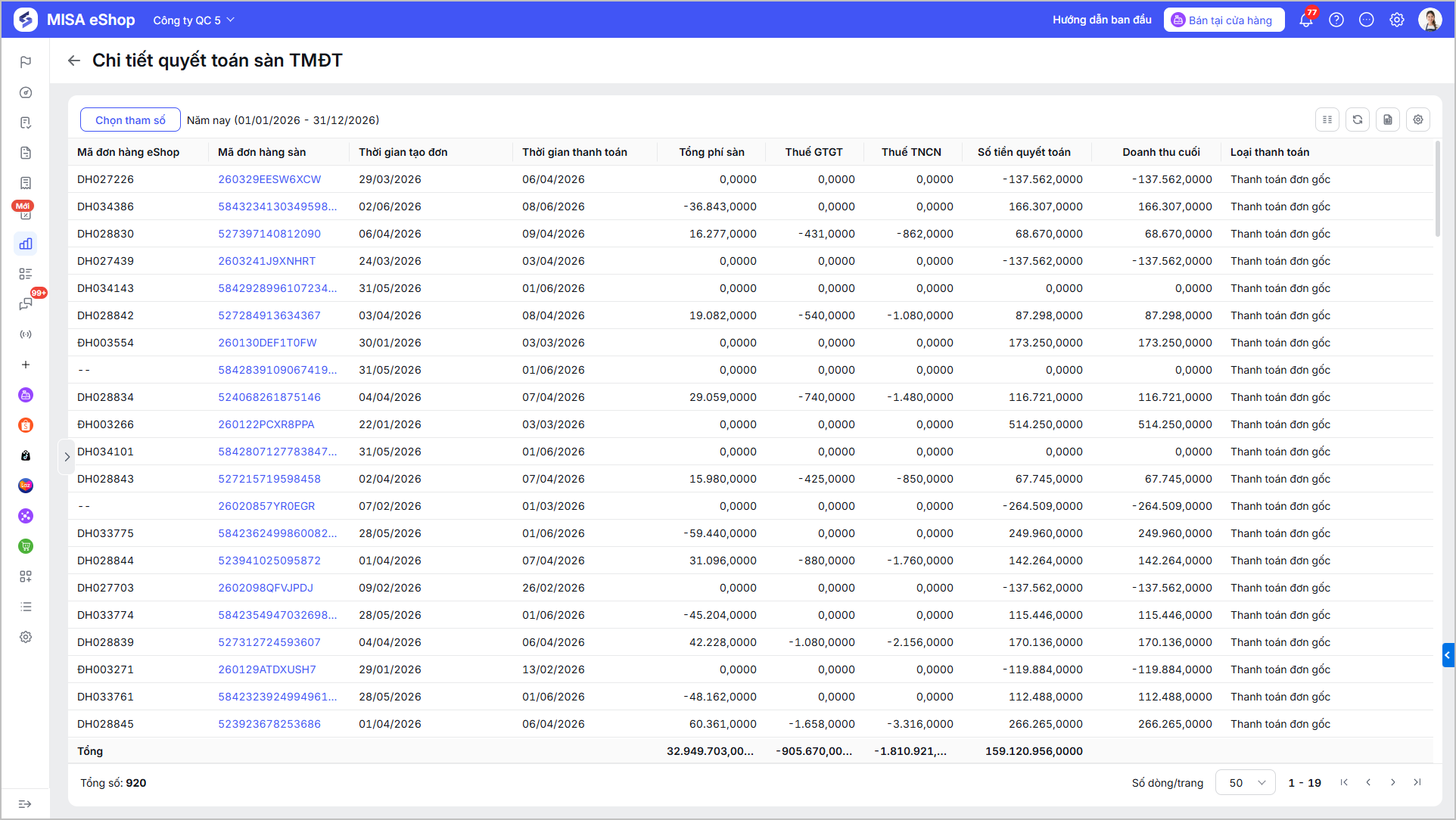Click the Chọn tham số button

130,120
